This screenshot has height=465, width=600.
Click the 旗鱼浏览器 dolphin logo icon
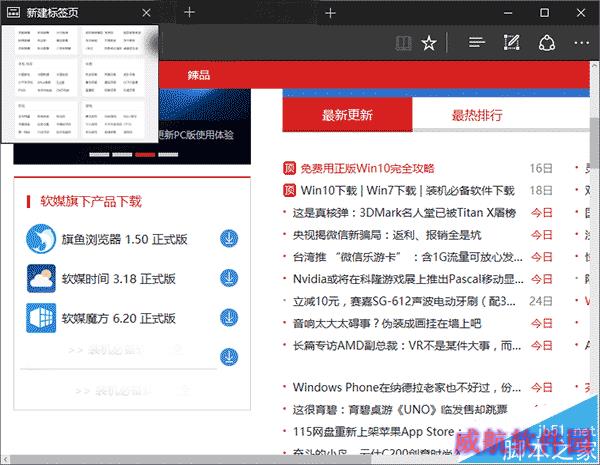point(41,239)
